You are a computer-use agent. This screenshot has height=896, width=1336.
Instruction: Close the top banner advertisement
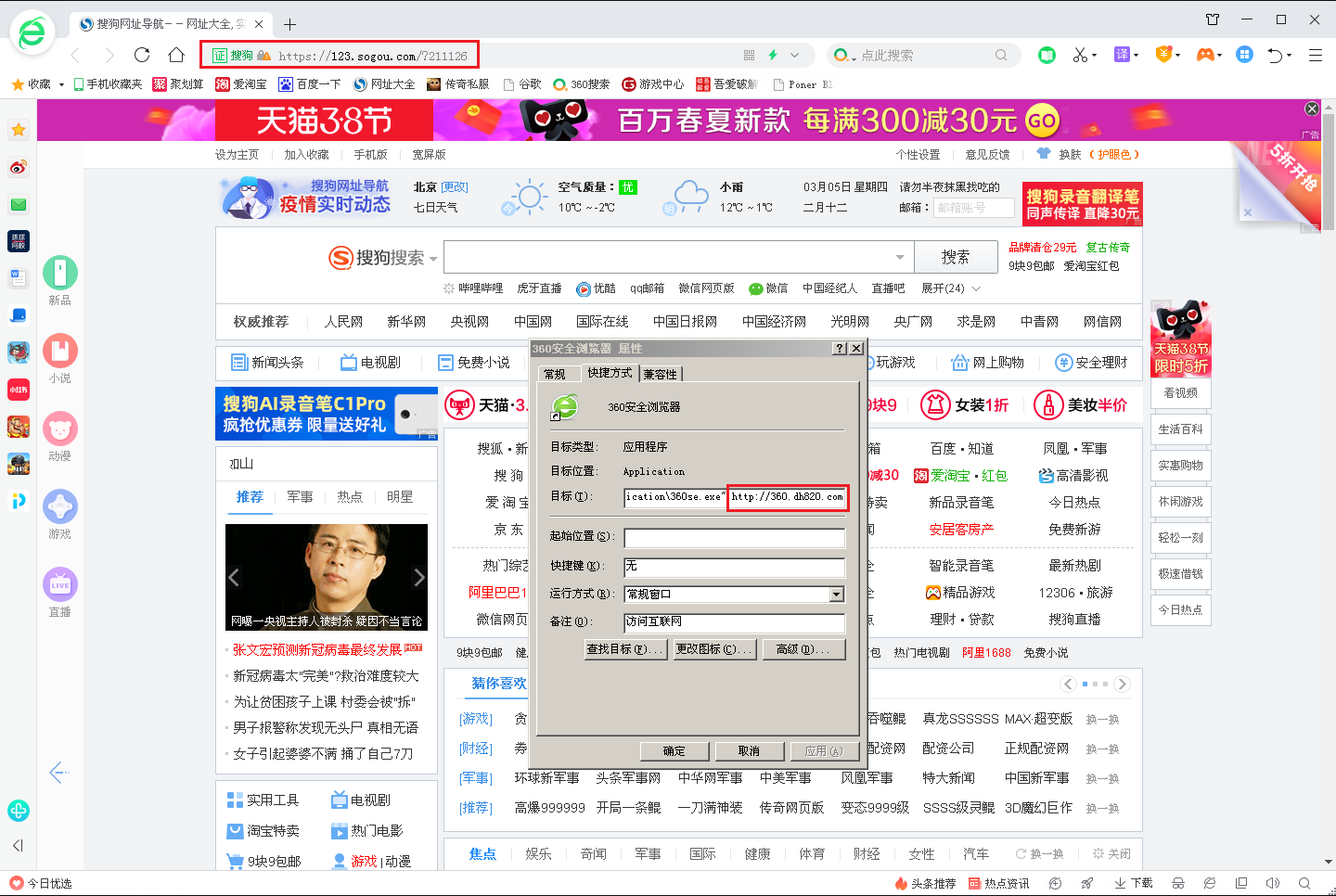click(1311, 109)
